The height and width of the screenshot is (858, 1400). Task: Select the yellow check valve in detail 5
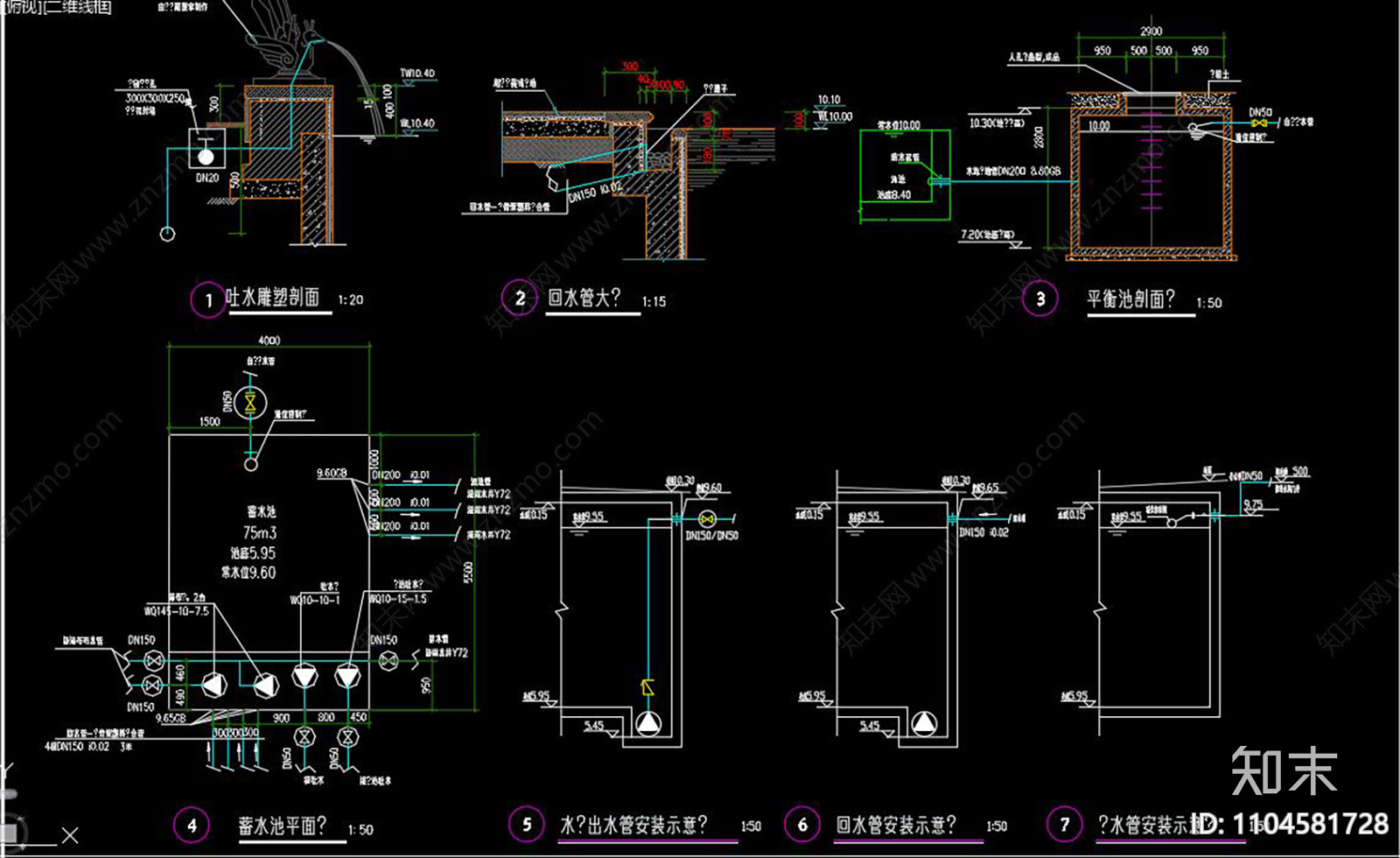(x=647, y=688)
